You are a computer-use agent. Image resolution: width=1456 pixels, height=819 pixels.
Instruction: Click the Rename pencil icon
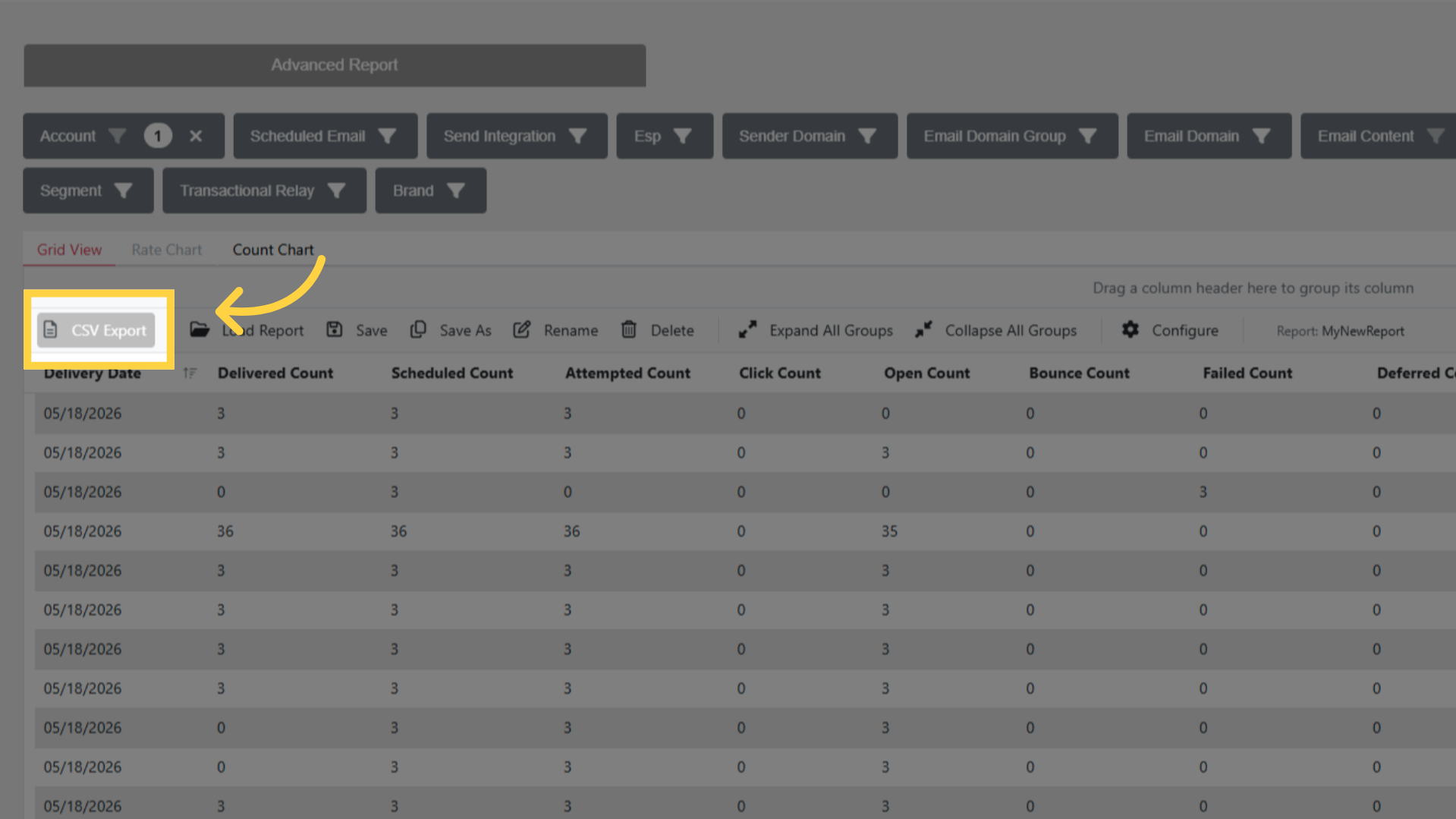522,329
